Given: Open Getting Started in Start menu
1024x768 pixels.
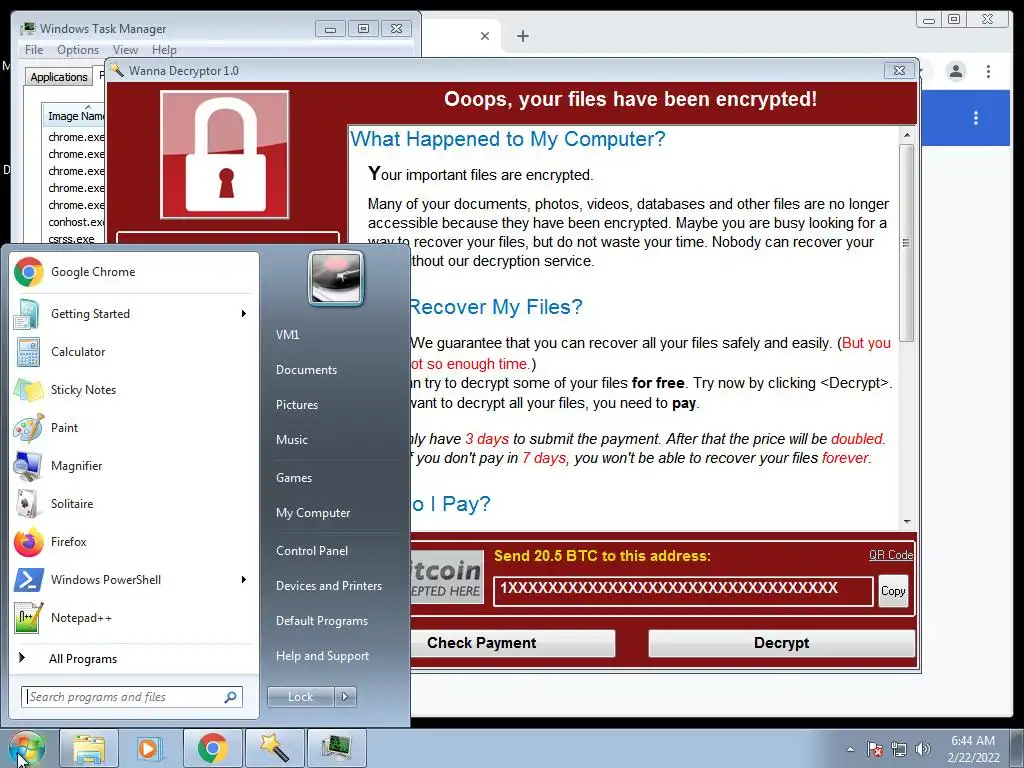Looking at the screenshot, I should [134, 313].
